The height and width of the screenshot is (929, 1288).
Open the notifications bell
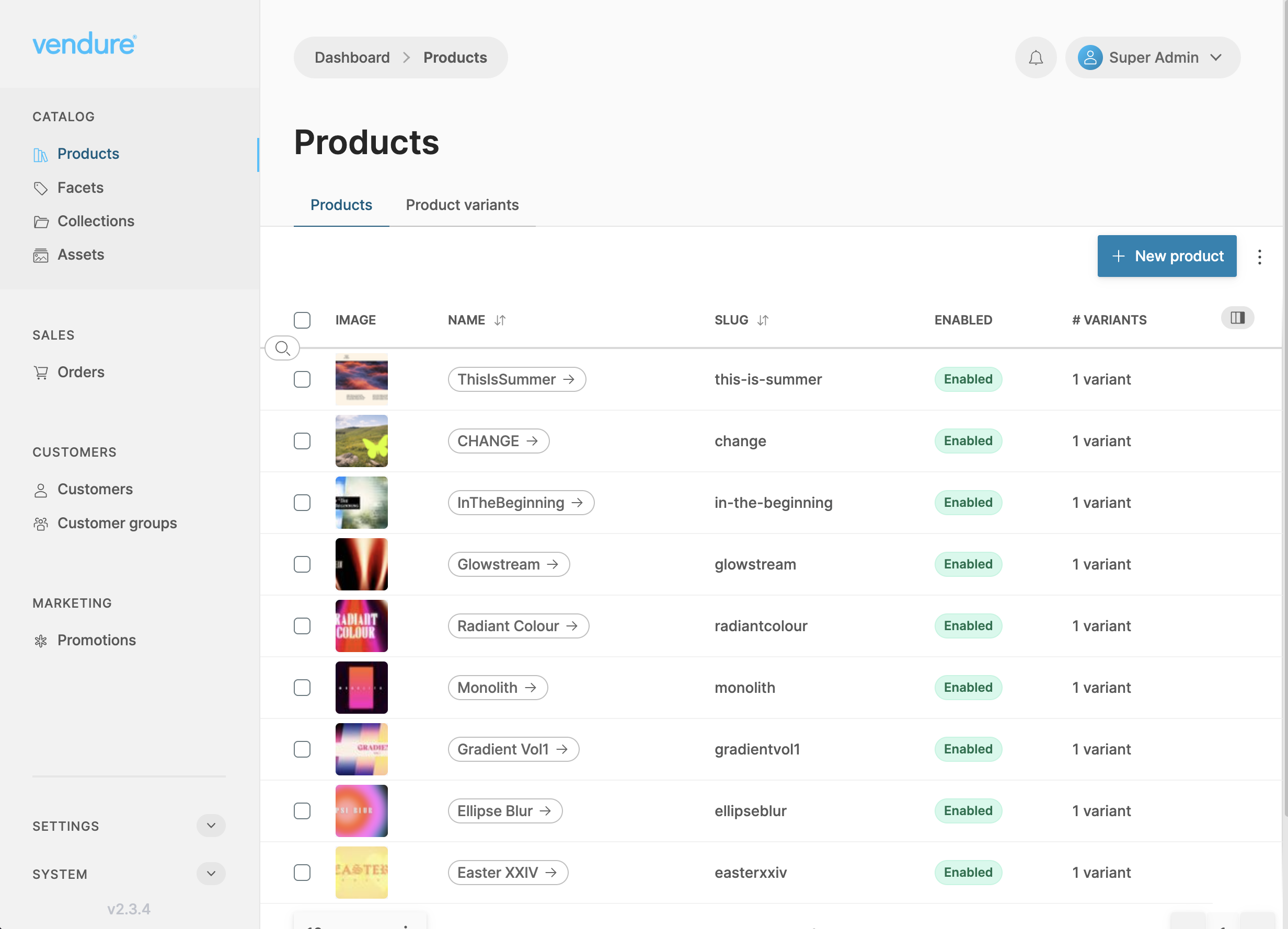1036,57
